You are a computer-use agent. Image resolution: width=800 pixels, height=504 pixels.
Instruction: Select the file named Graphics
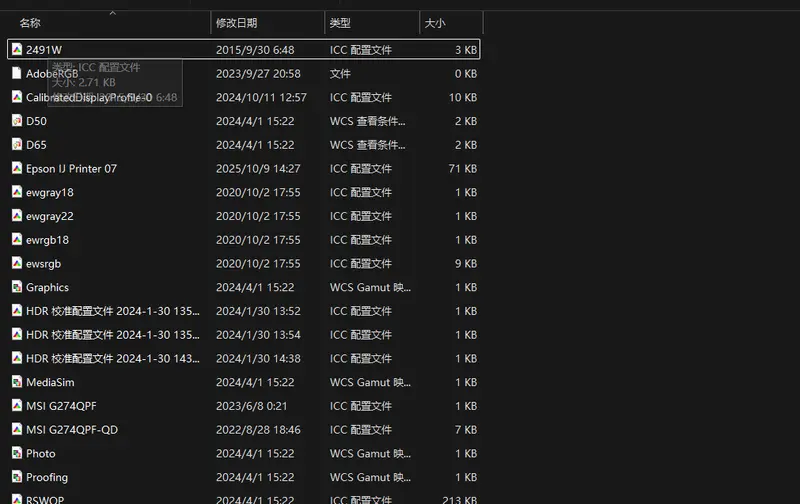point(47,288)
